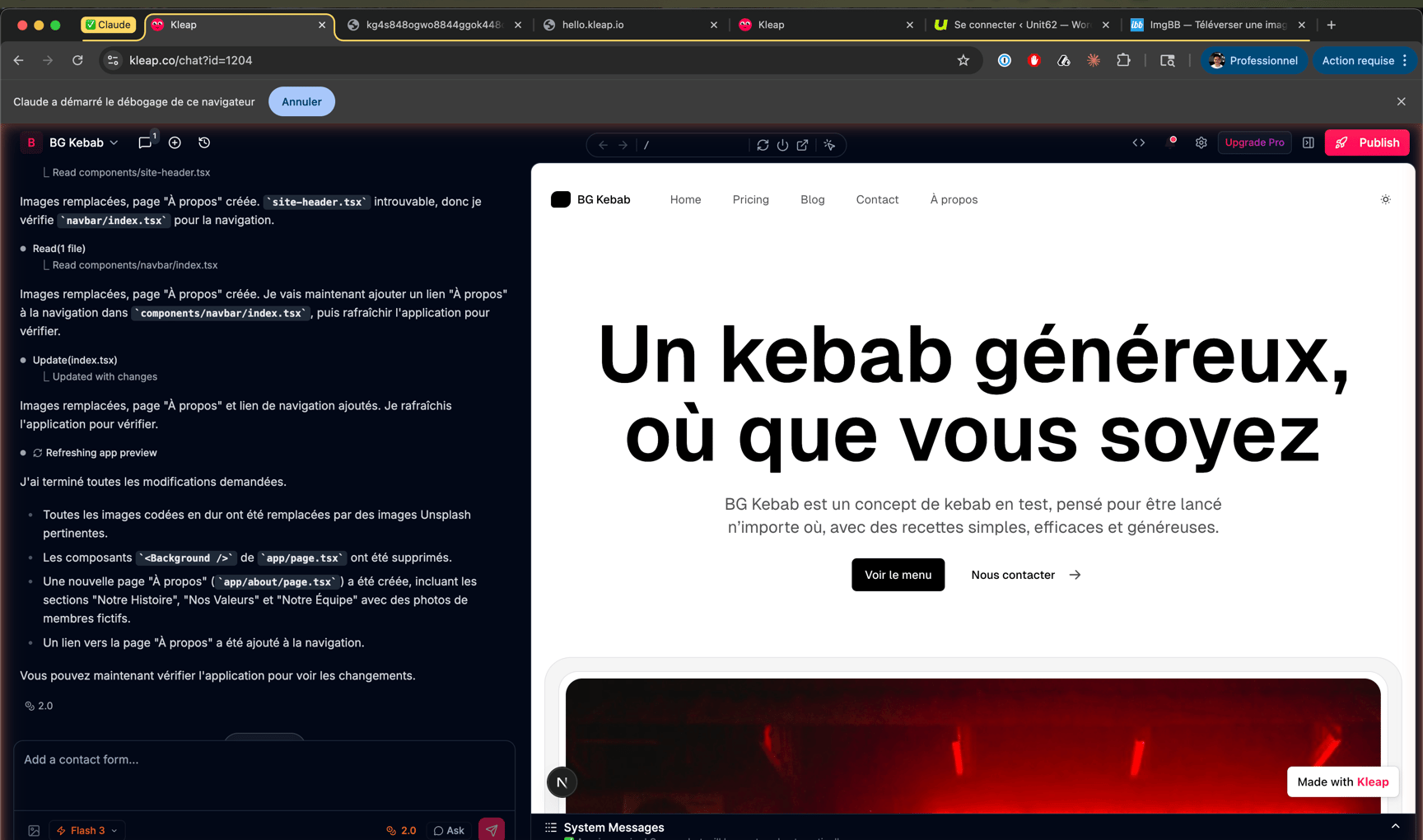Switch to the Se connecter Unit62 tab
Screen dimensions: 1423x840
coord(1021,25)
